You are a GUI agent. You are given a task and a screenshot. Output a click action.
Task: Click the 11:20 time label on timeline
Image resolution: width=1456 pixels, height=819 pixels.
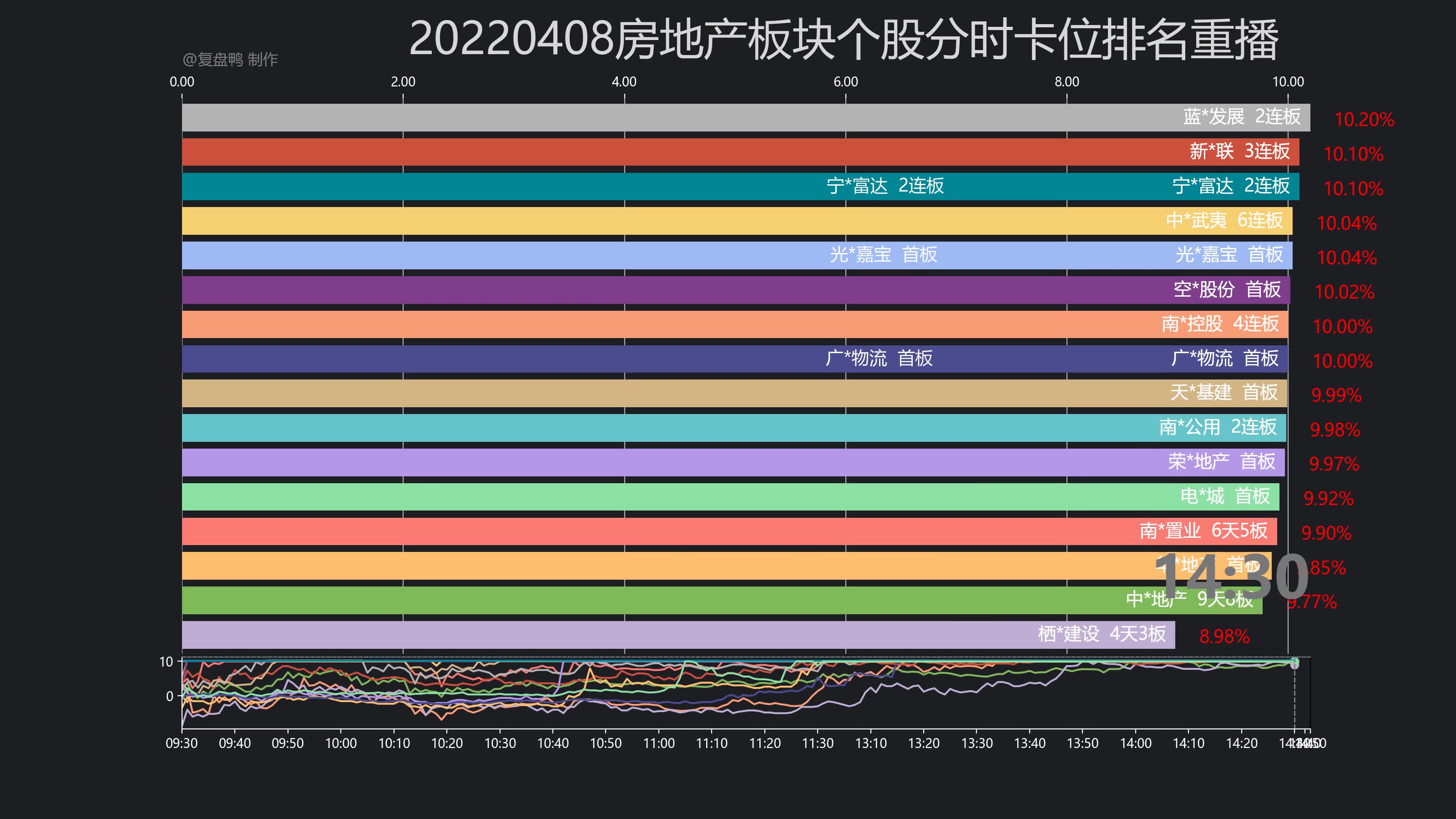click(765, 743)
